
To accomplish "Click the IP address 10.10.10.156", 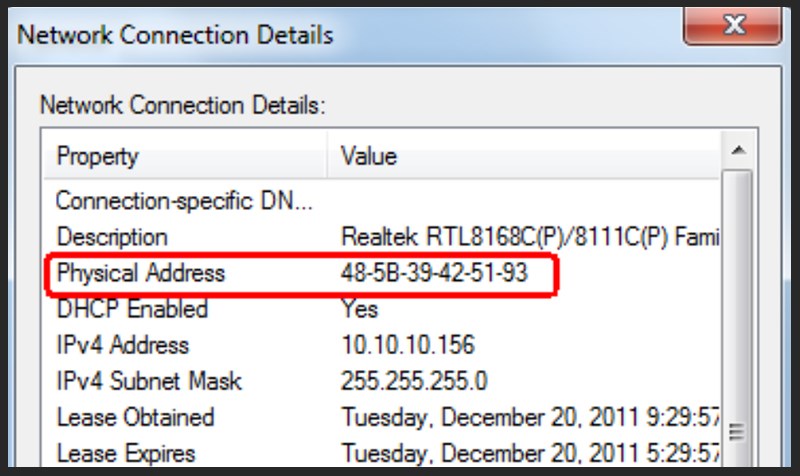I will [x=408, y=345].
